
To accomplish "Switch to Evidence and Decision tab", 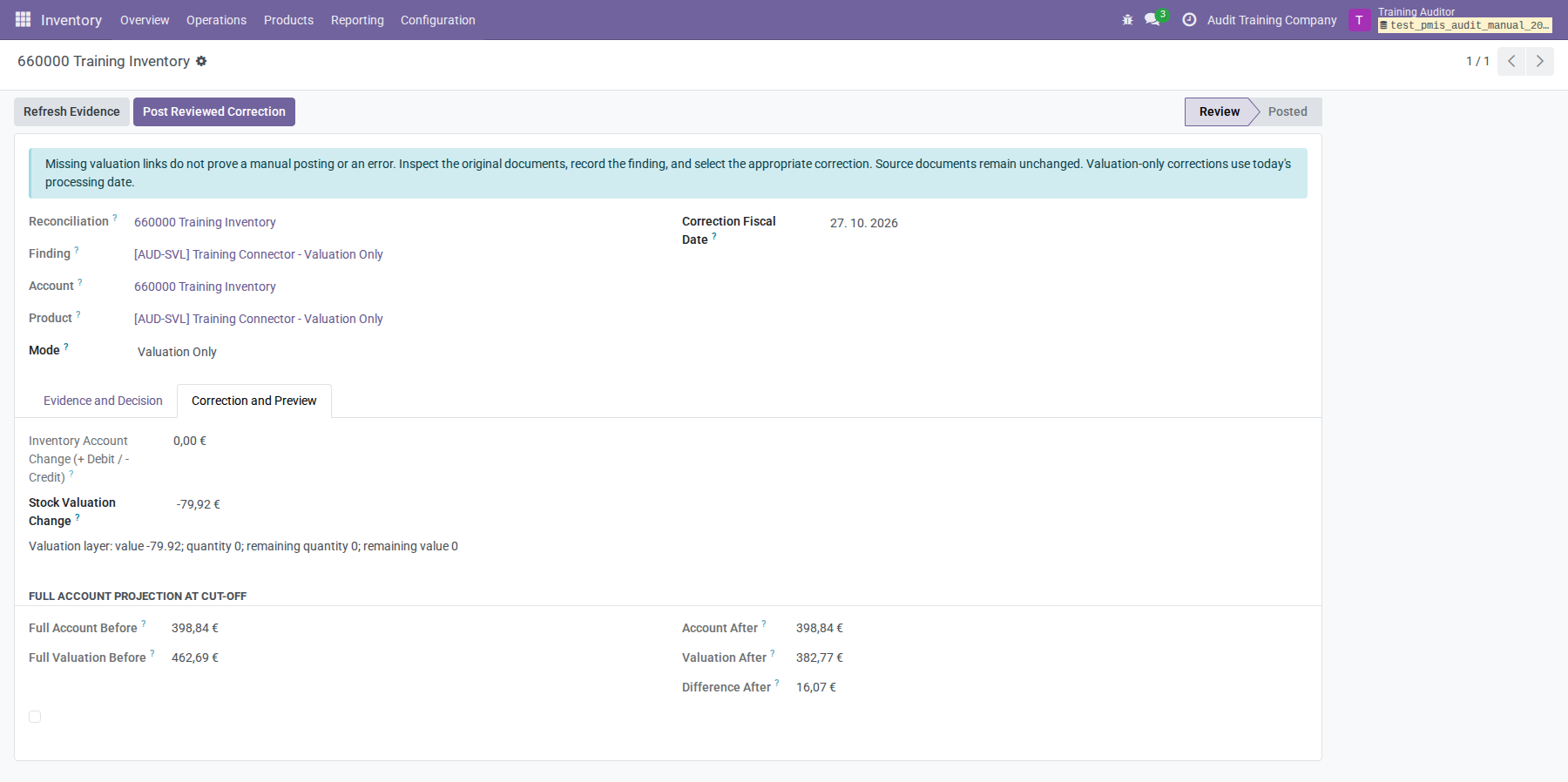I will [x=103, y=401].
